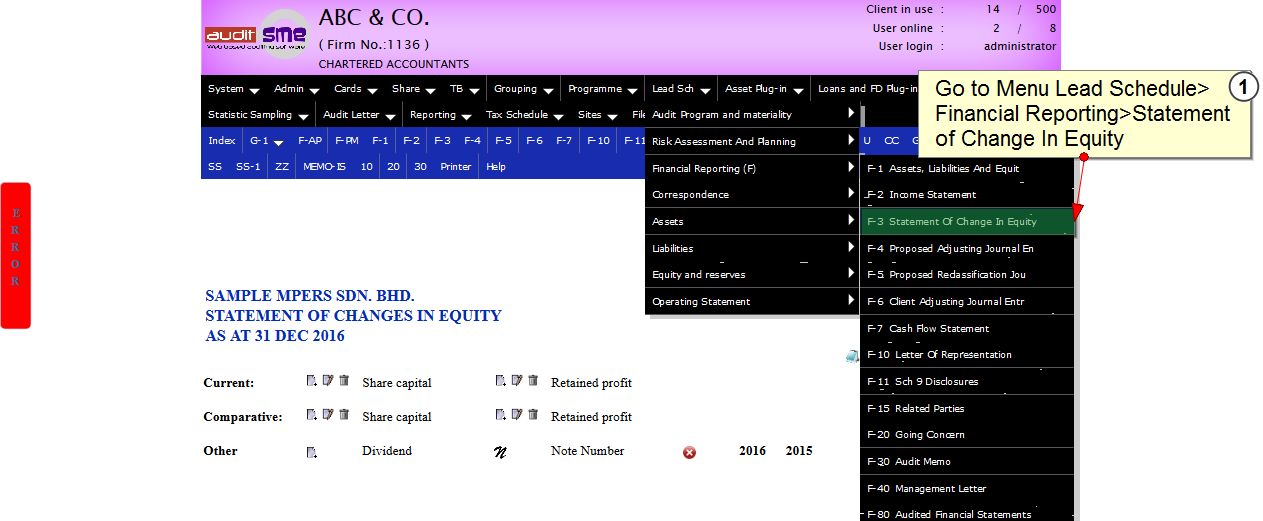Expand the Assets submenu
The image size is (1263, 521).
pyautogui.click(x=752, y=221)
